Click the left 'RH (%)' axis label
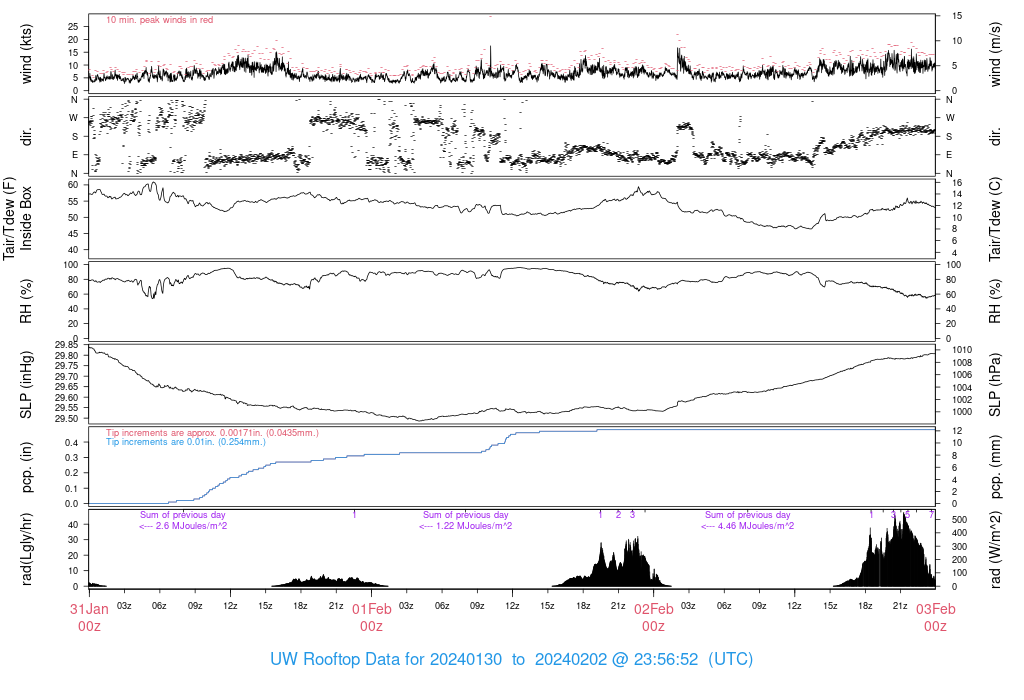The width and height of the screenshot is (1024, 700). (26, 301)
